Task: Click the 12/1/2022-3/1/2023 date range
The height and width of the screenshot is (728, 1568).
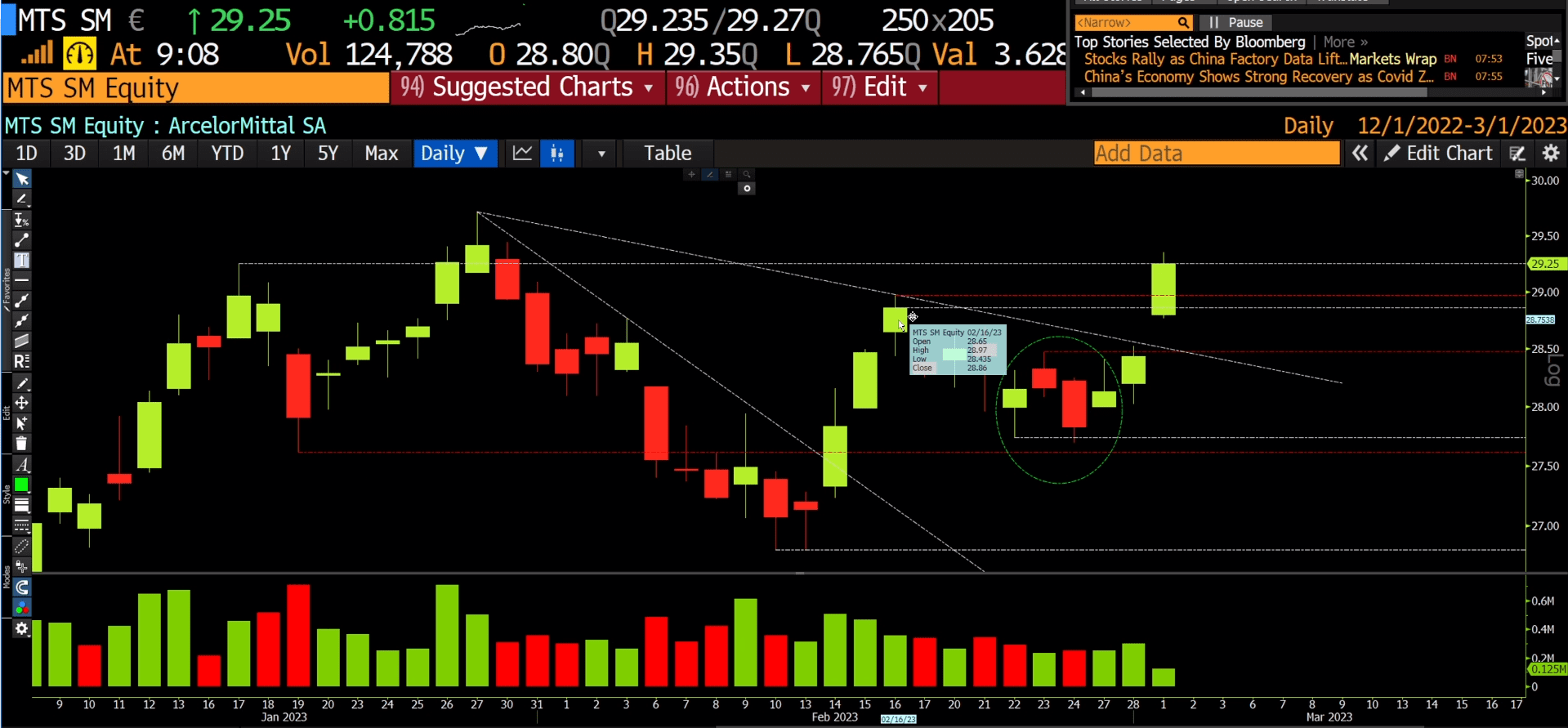Action: click(x=1462, y=126)
